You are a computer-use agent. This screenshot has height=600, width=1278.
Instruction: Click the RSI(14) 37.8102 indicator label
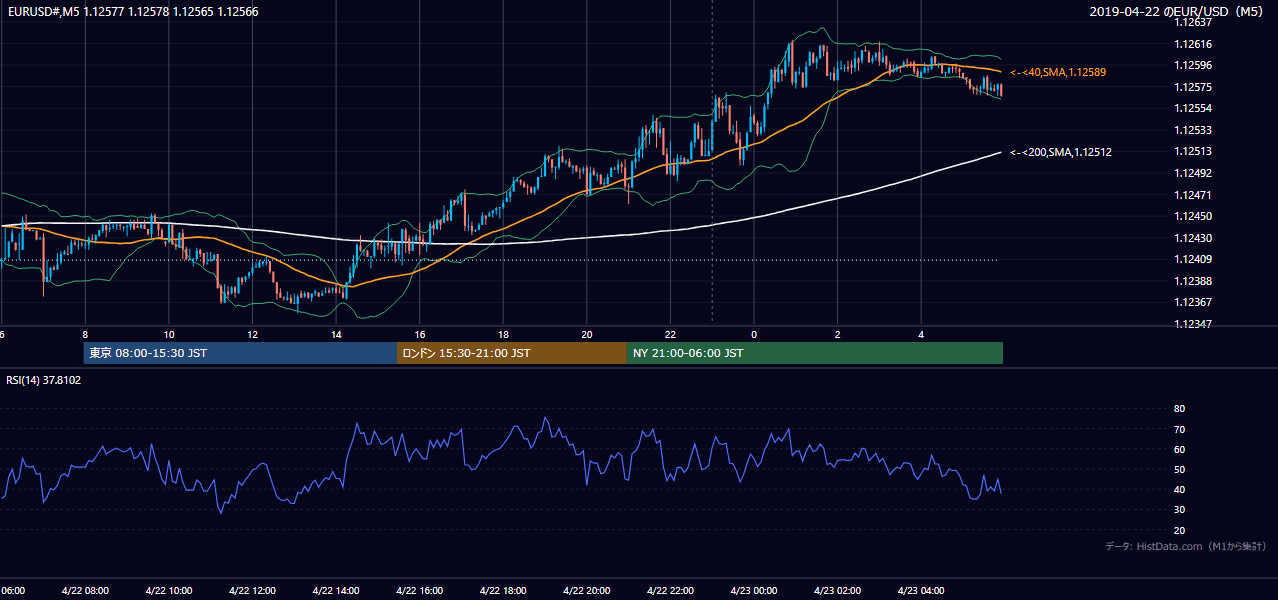point(44,380)
